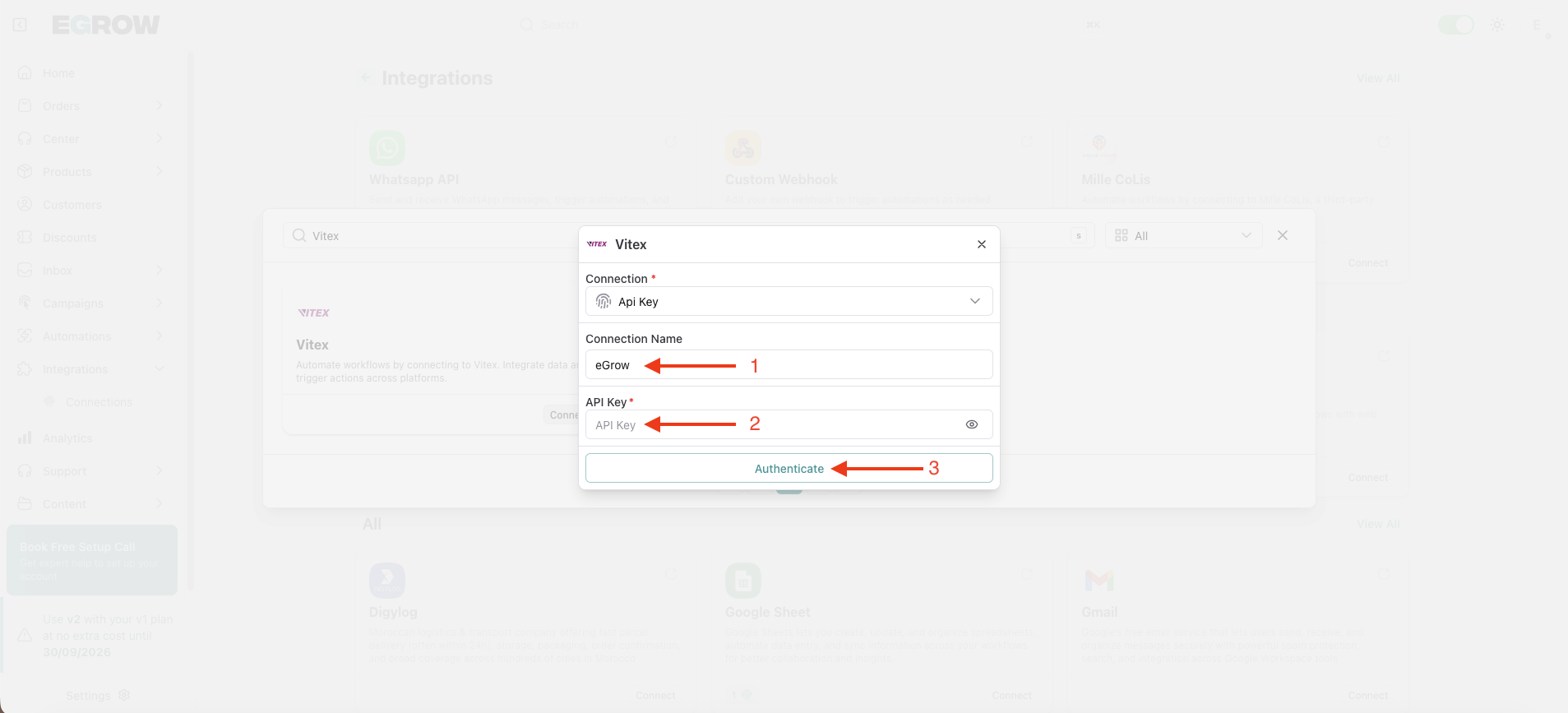Click the Book Free Setup Call banner

(x=92, y=560)
